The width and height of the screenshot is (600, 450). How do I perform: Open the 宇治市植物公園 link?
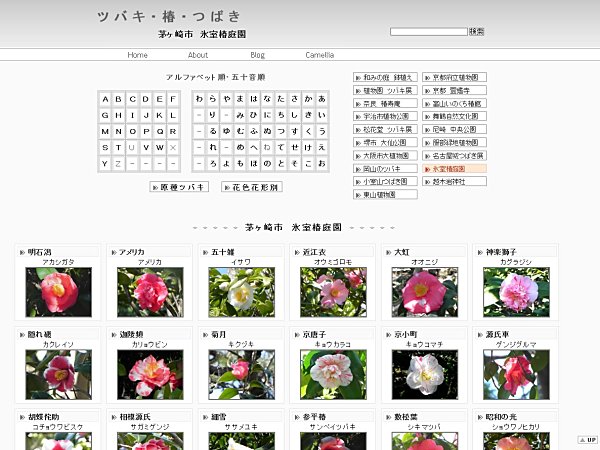(385, 116)
